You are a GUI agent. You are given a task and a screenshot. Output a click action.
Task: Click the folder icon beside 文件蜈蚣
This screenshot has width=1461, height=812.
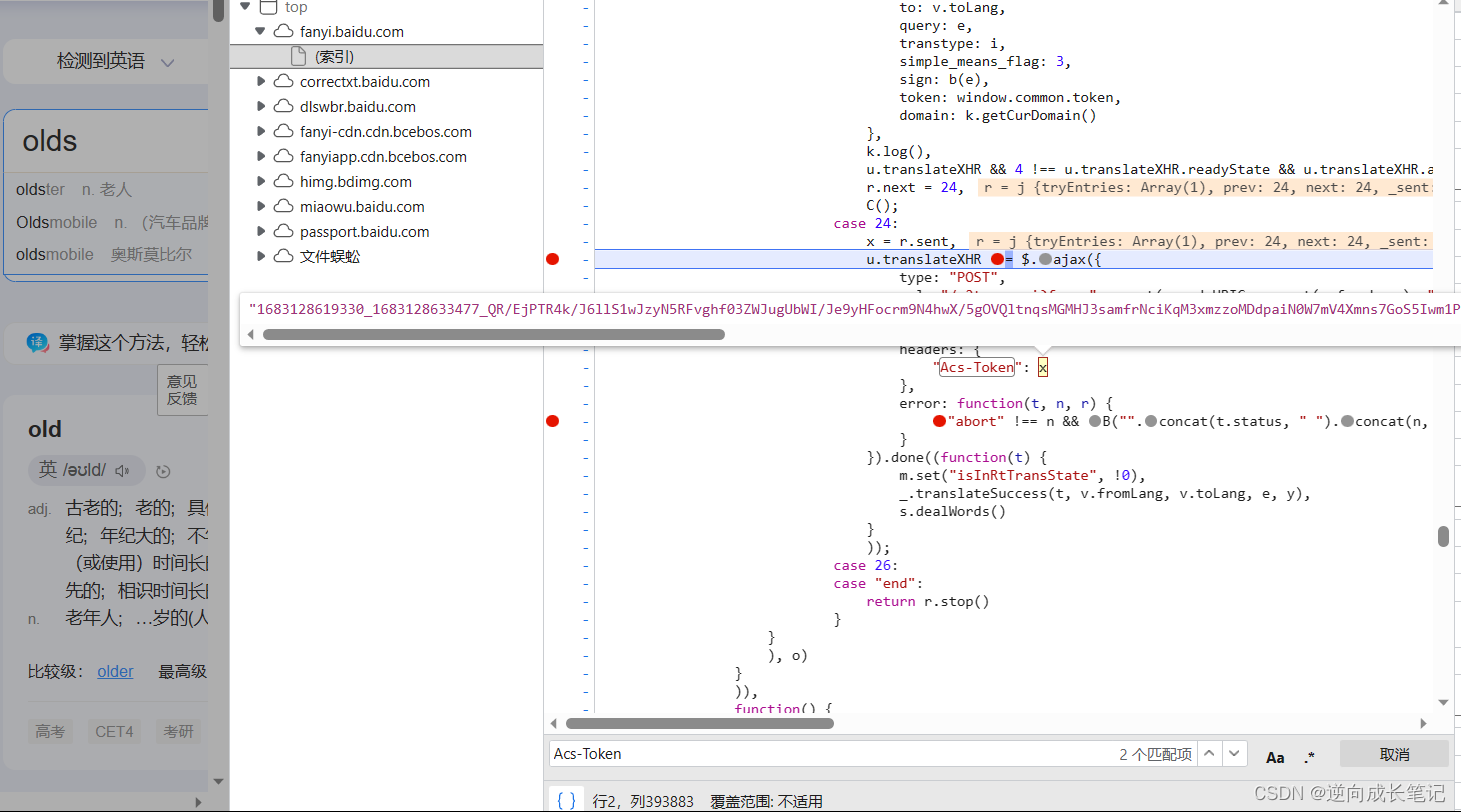[x=283, y=257]
